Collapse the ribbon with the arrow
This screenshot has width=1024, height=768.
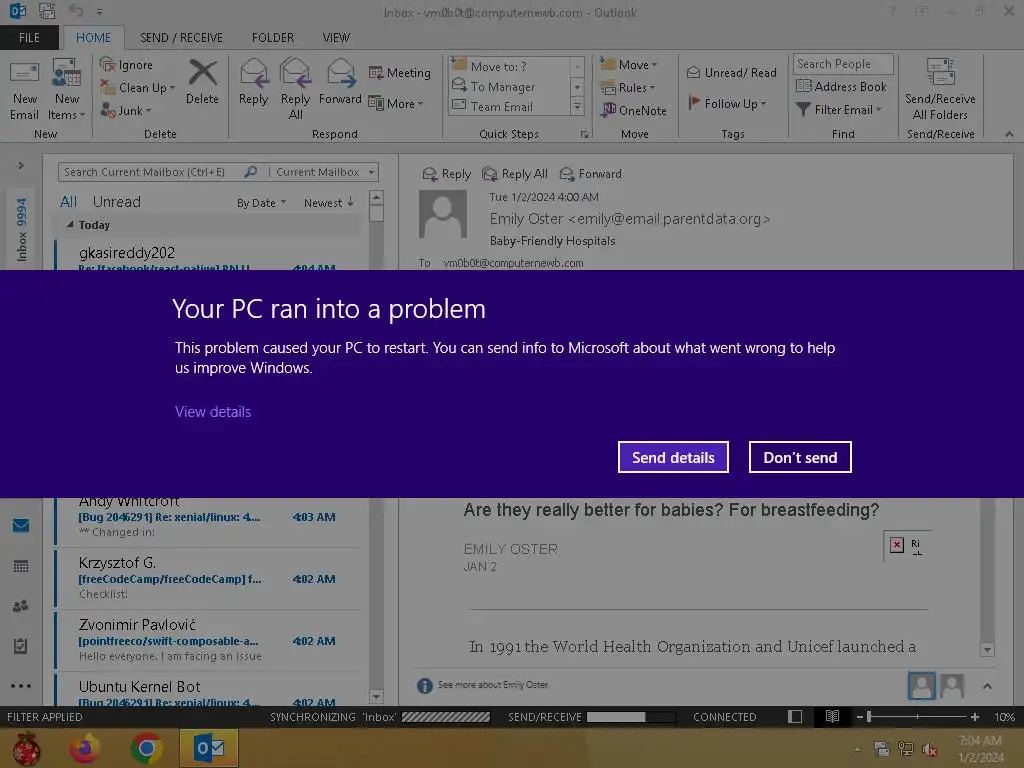[x=1009, y=134]
